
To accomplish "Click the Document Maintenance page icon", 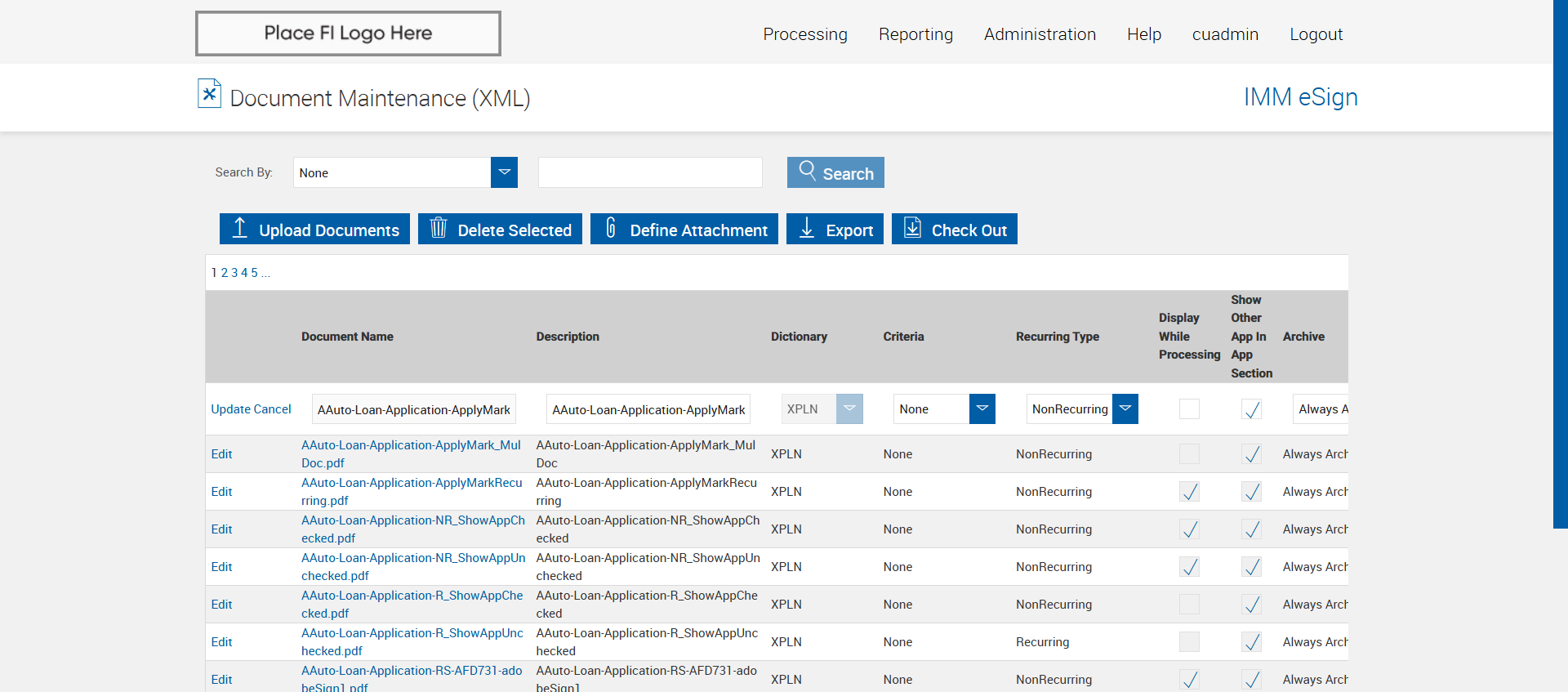I will pyautogui.click(x=209, y=94).
